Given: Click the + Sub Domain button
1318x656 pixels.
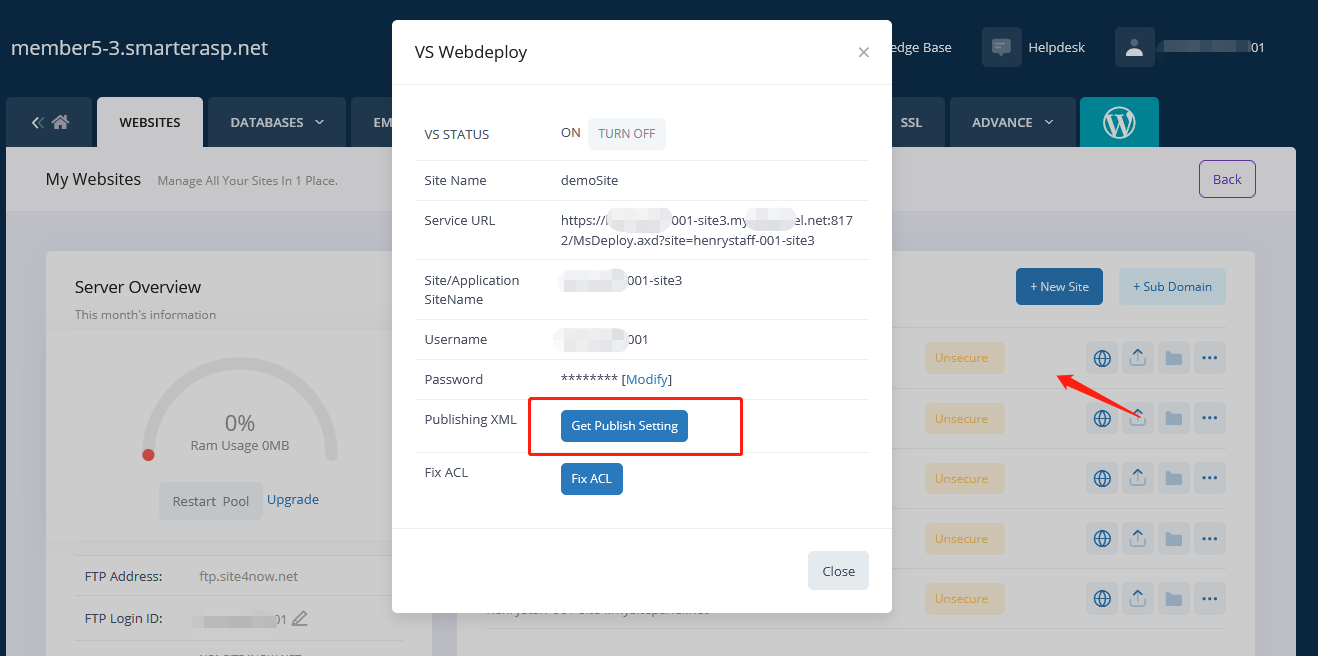Looking at the screenshot, I should point(1172,286).
